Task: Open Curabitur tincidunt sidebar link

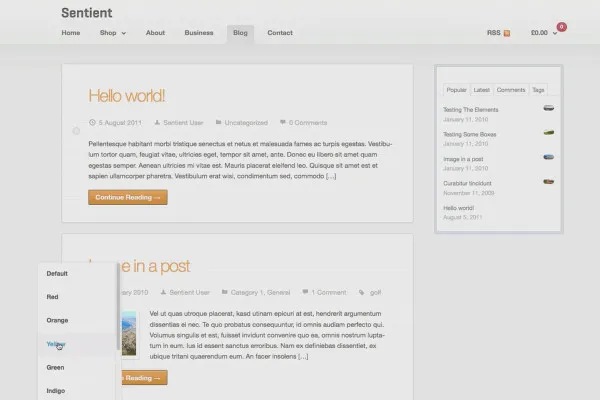Action: pos(467,183)
